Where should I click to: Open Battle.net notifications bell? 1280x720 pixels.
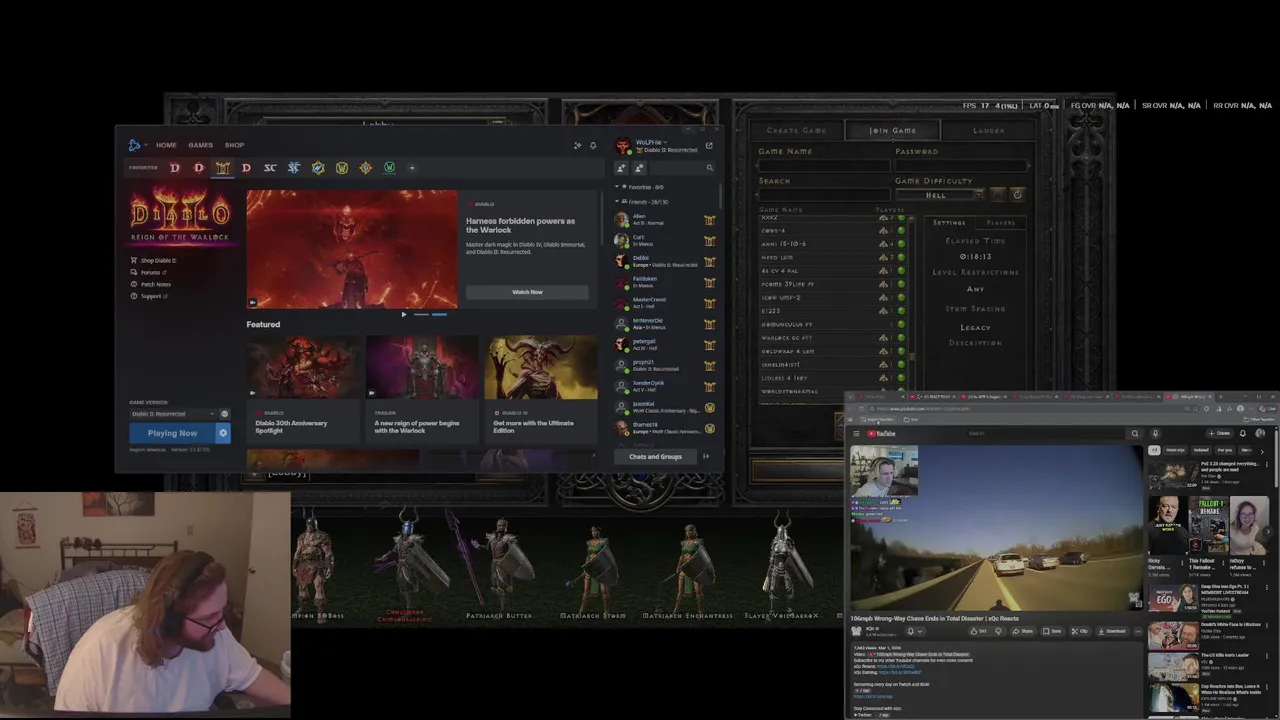pos(593,145)
